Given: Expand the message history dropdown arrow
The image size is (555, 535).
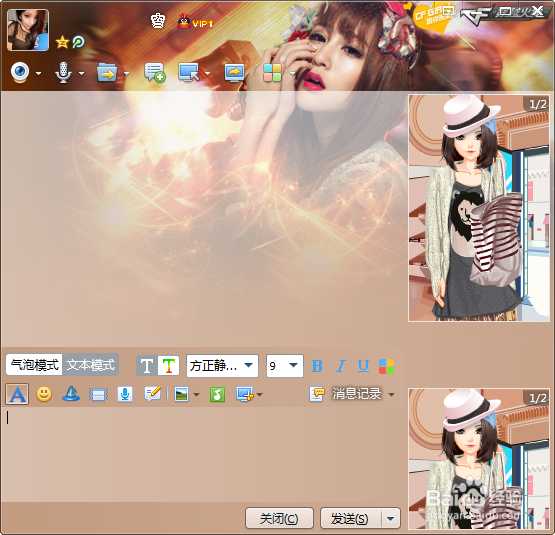Looking at the screenshot, I should click(391, 394).
